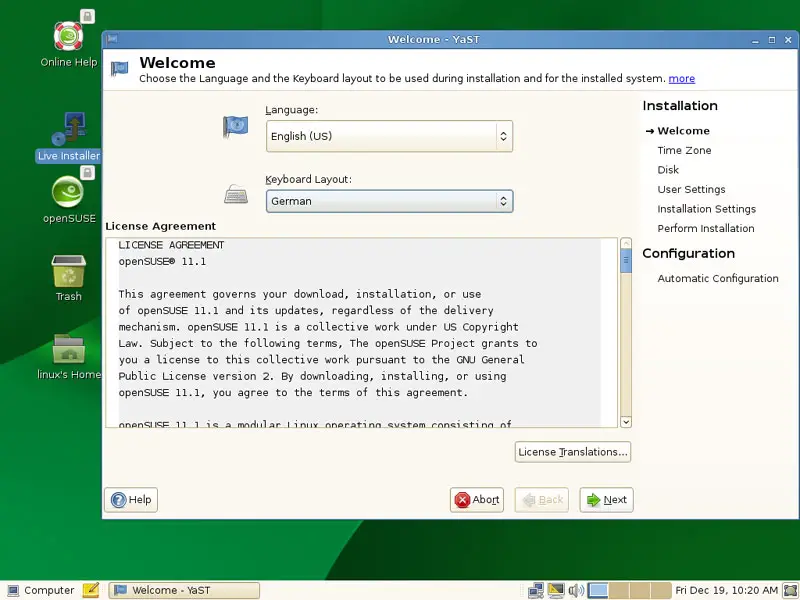Click the Computer menu button in taskbar
Image resolution: width=800 pixels, height=600 pixels.
click(x=41, y=590)
